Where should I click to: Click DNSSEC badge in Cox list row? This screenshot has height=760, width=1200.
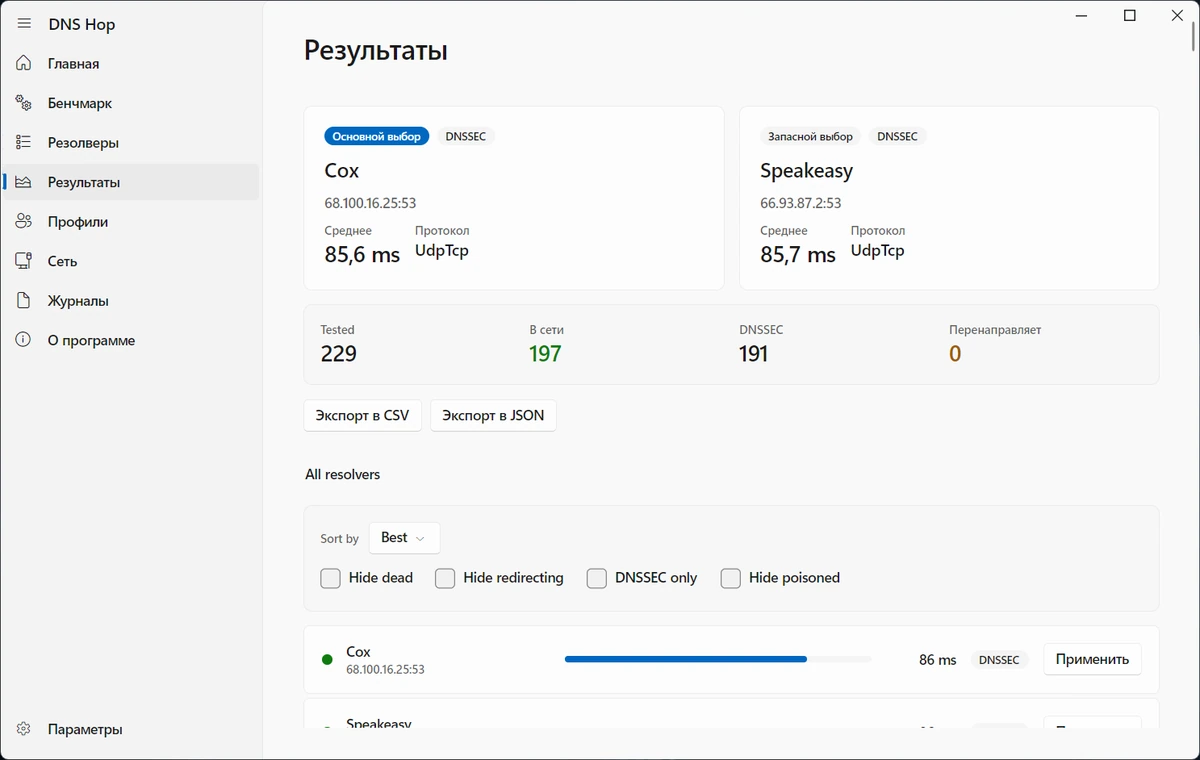(999, 660)
